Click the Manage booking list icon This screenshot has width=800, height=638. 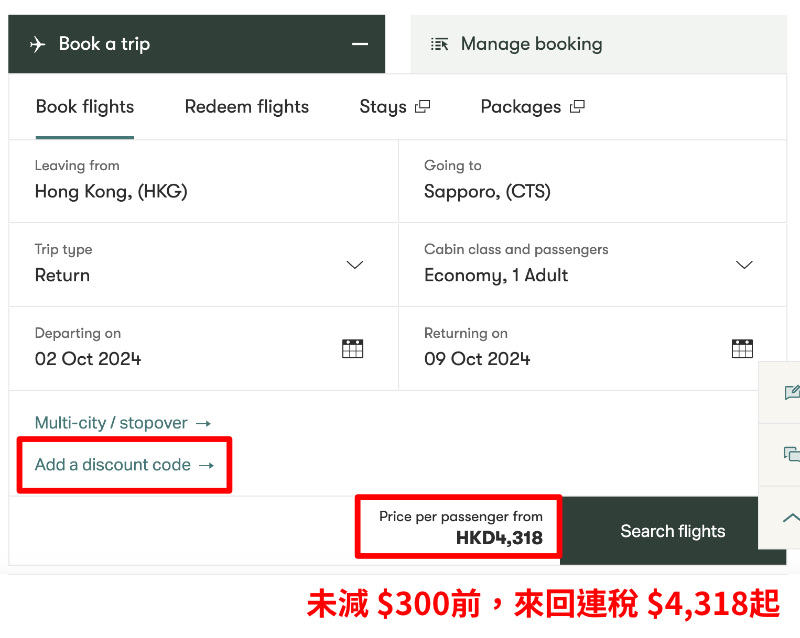point(439,44)
